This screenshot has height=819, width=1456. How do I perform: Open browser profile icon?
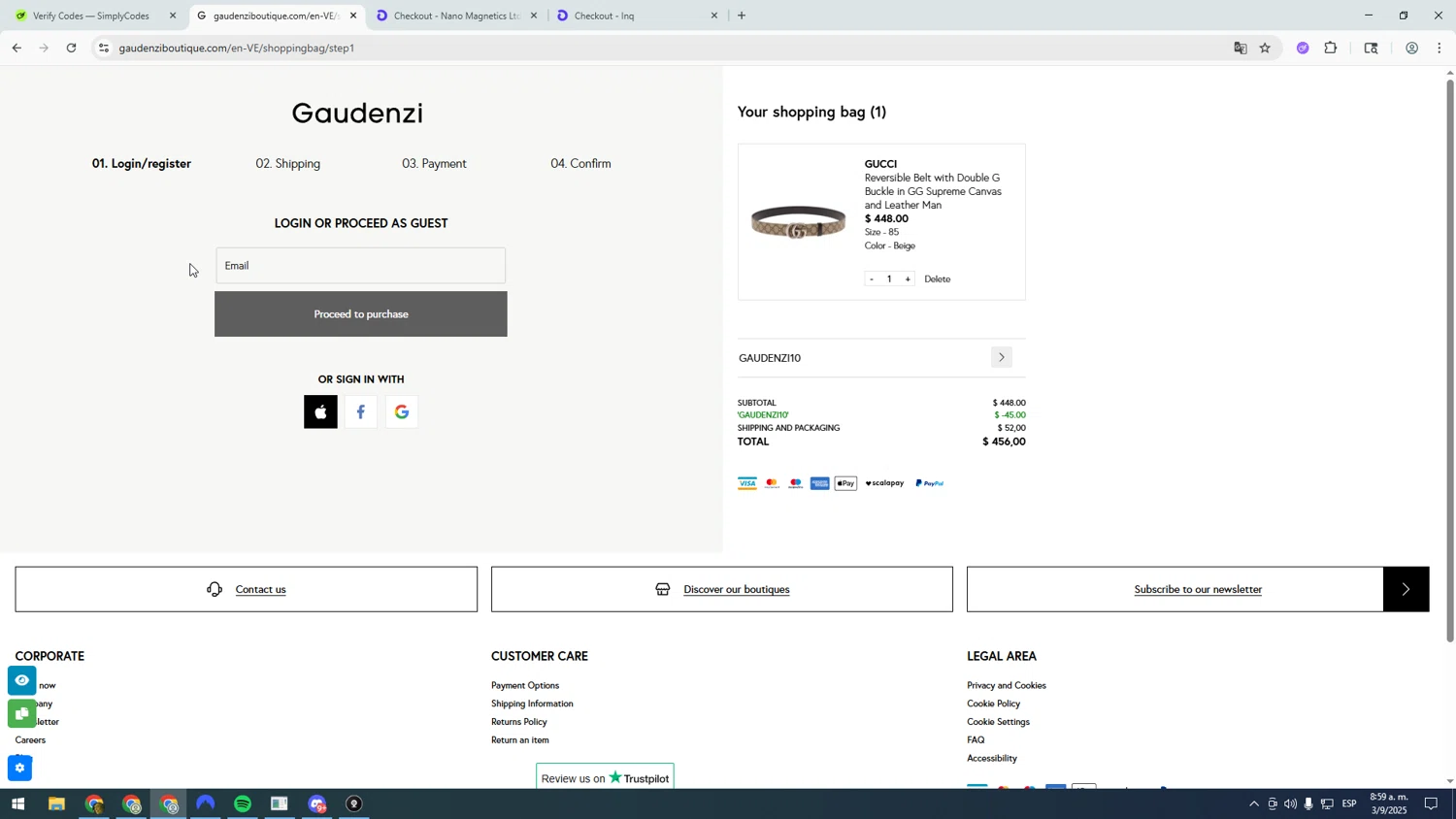pos(1411,48)
